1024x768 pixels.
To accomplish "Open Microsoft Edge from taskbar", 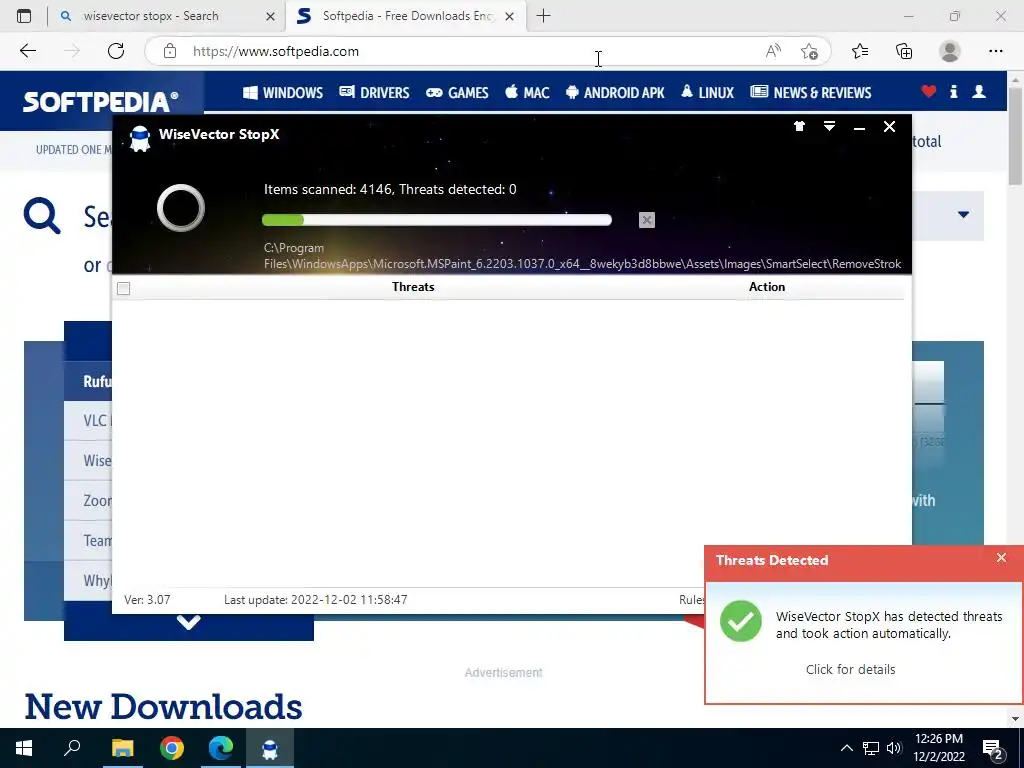I will [x=221, y=748].
